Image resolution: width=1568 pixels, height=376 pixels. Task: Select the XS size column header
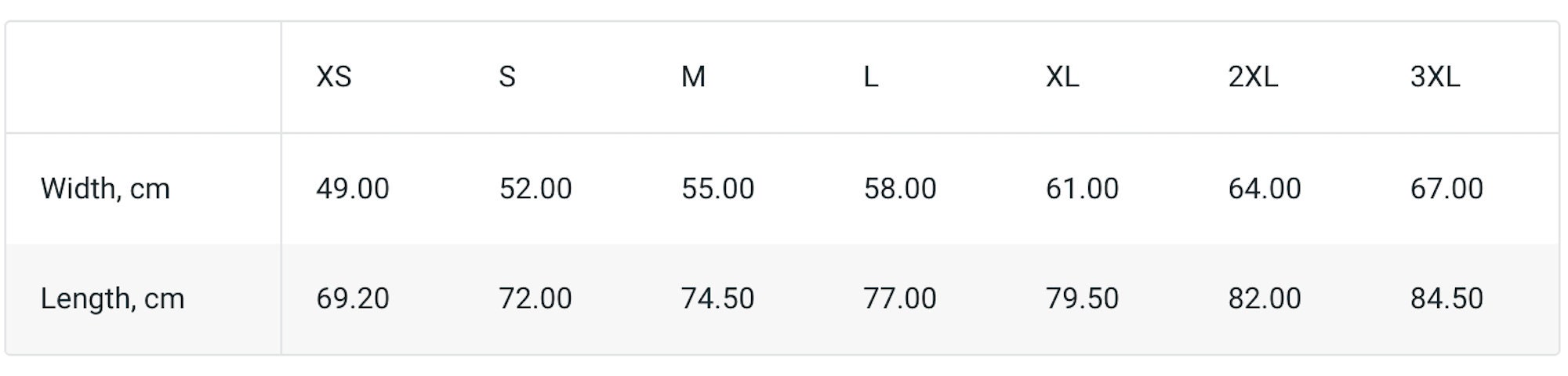[x=334, y=77]
